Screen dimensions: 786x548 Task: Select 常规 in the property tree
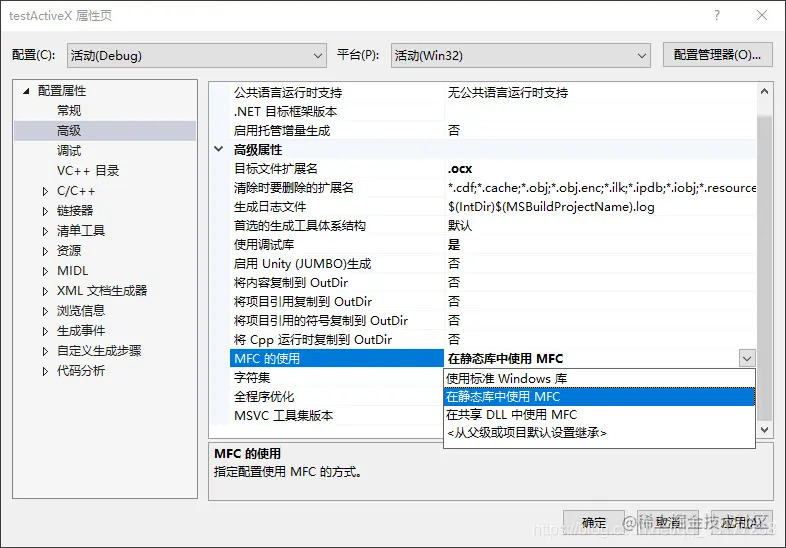69,111
